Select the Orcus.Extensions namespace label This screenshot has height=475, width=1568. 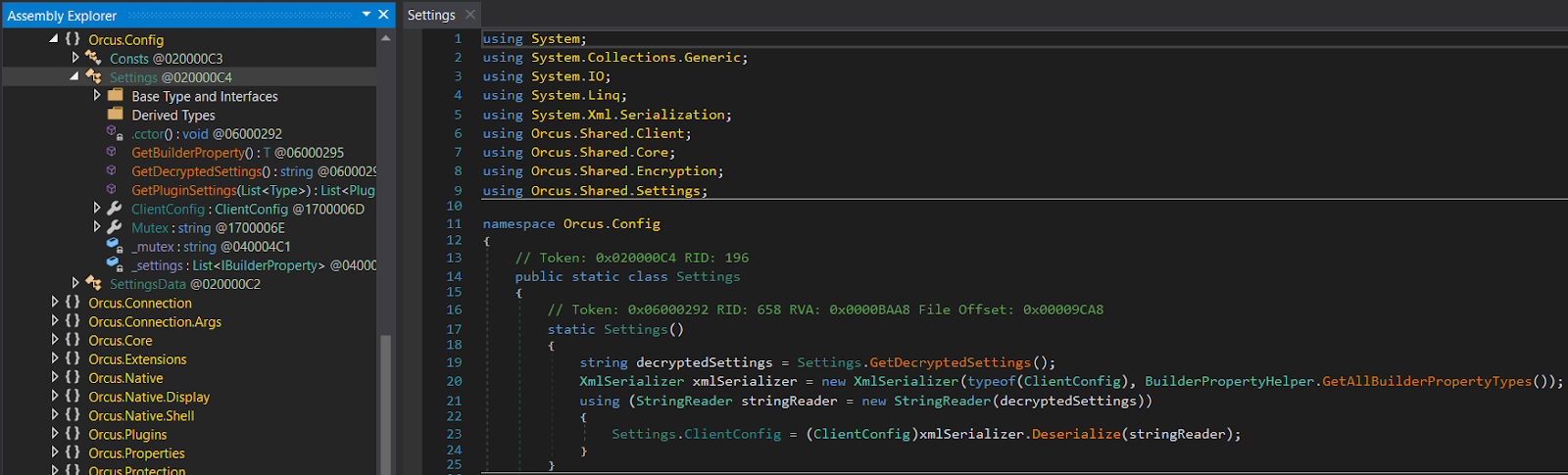[137, 359]
